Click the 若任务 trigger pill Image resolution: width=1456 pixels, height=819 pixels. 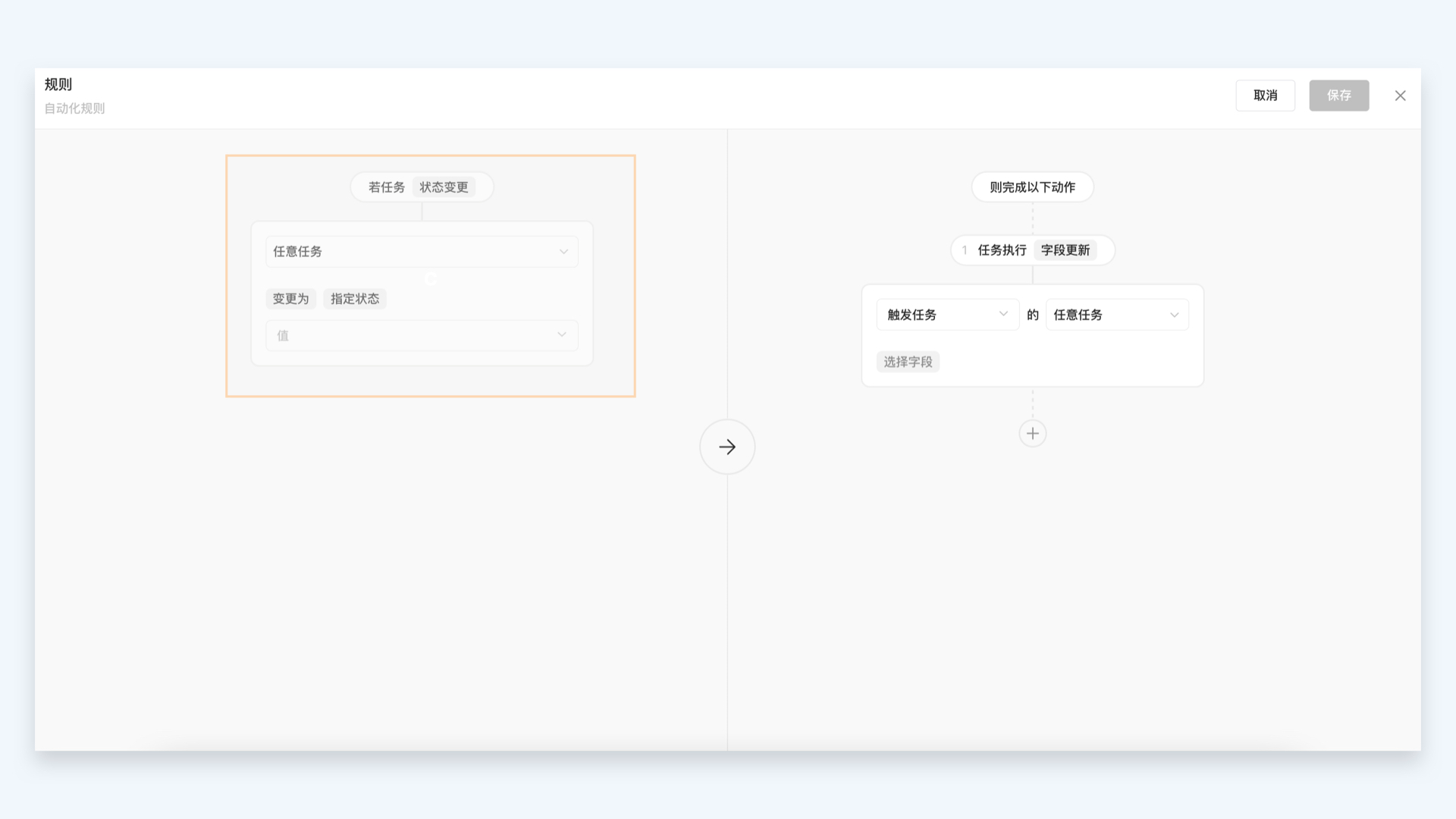[387, 187]
